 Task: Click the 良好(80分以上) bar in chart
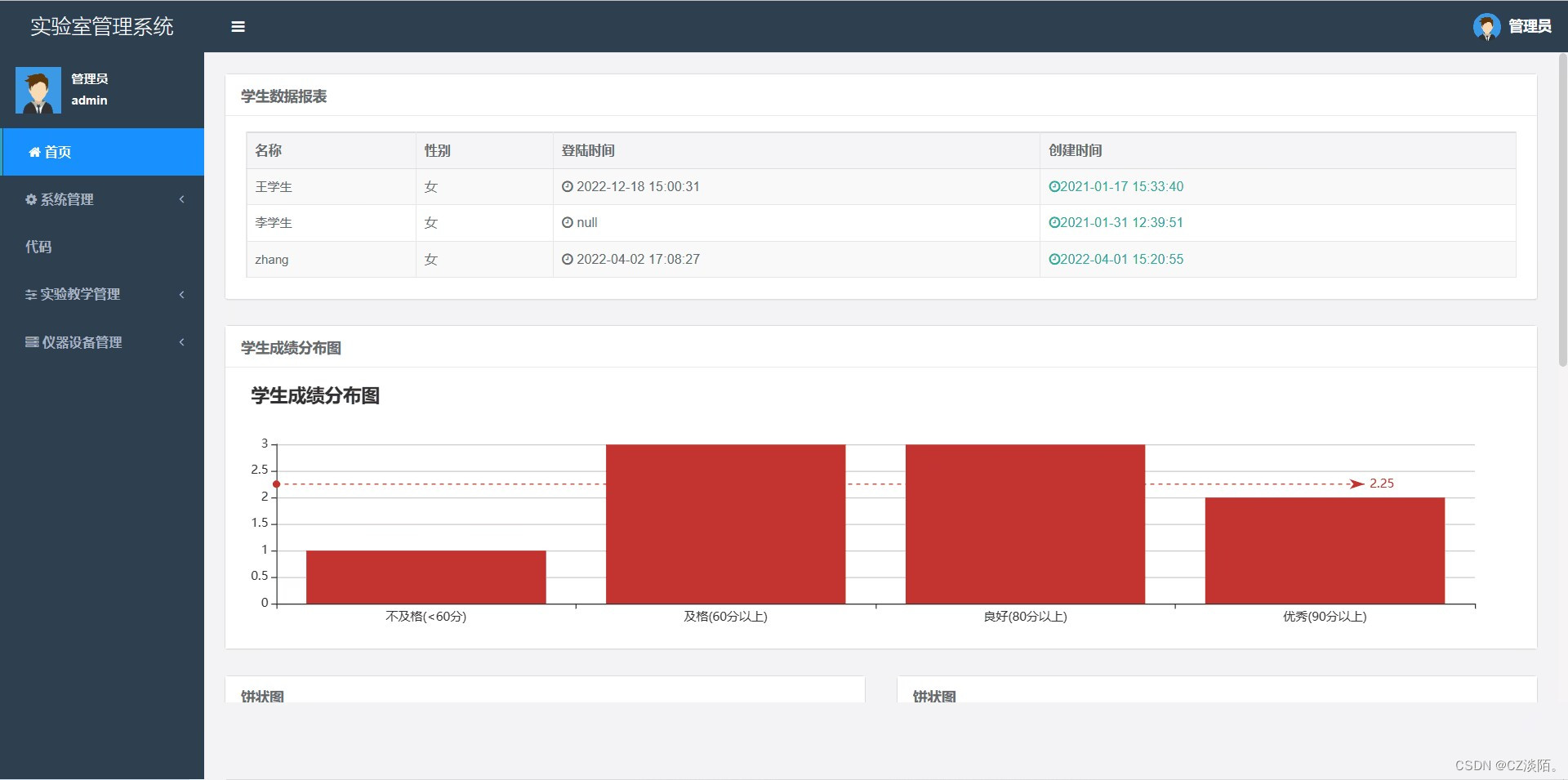tap(1025, 524)
